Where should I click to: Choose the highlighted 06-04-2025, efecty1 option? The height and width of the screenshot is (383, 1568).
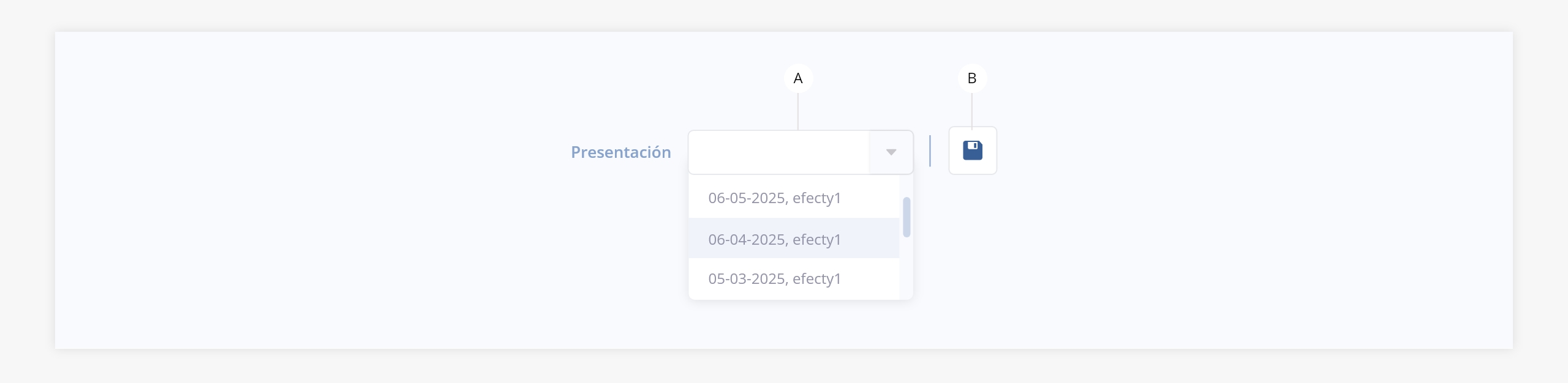(x=774, y=239)
